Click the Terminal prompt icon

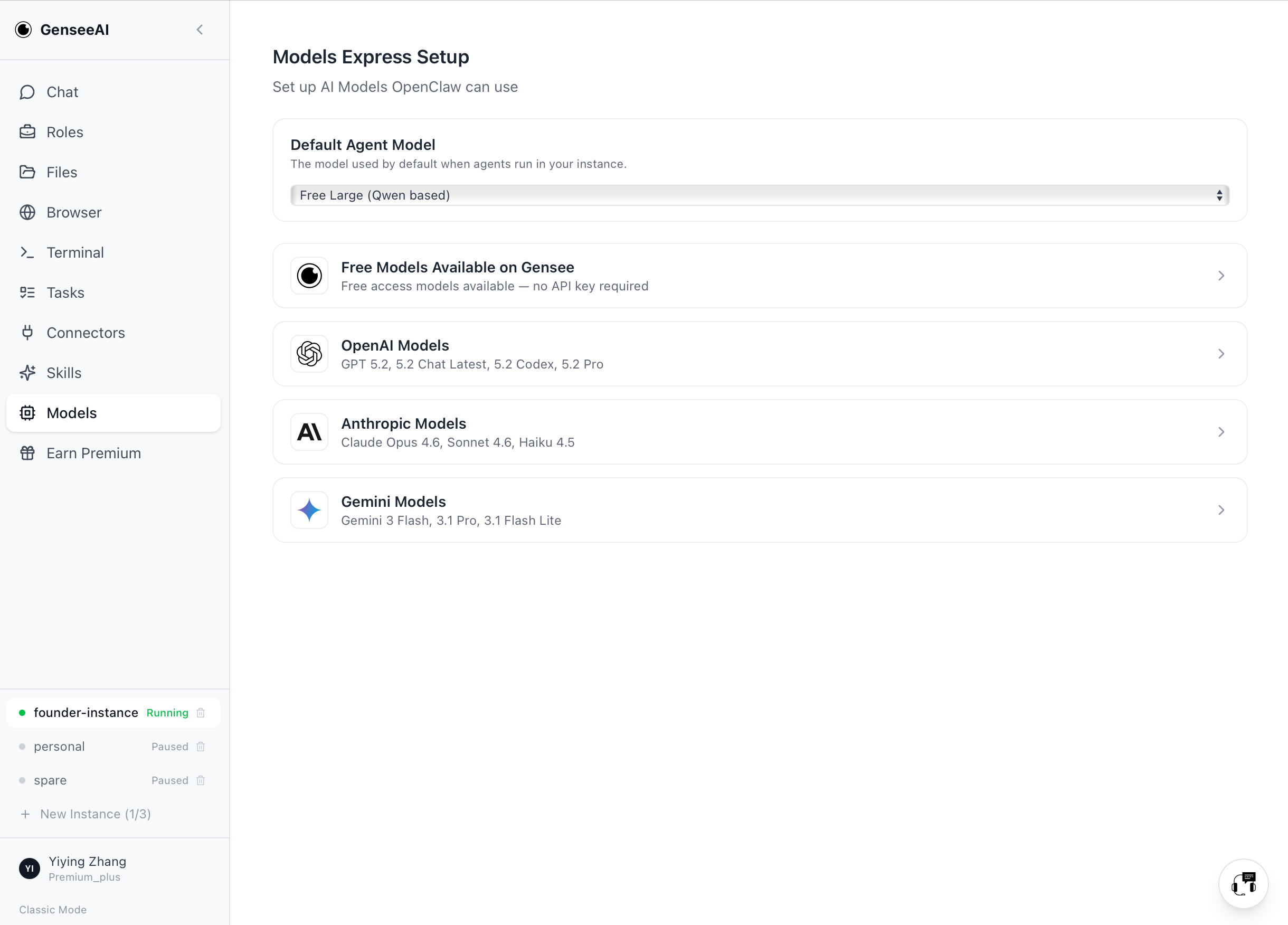[x=27, y=252]
